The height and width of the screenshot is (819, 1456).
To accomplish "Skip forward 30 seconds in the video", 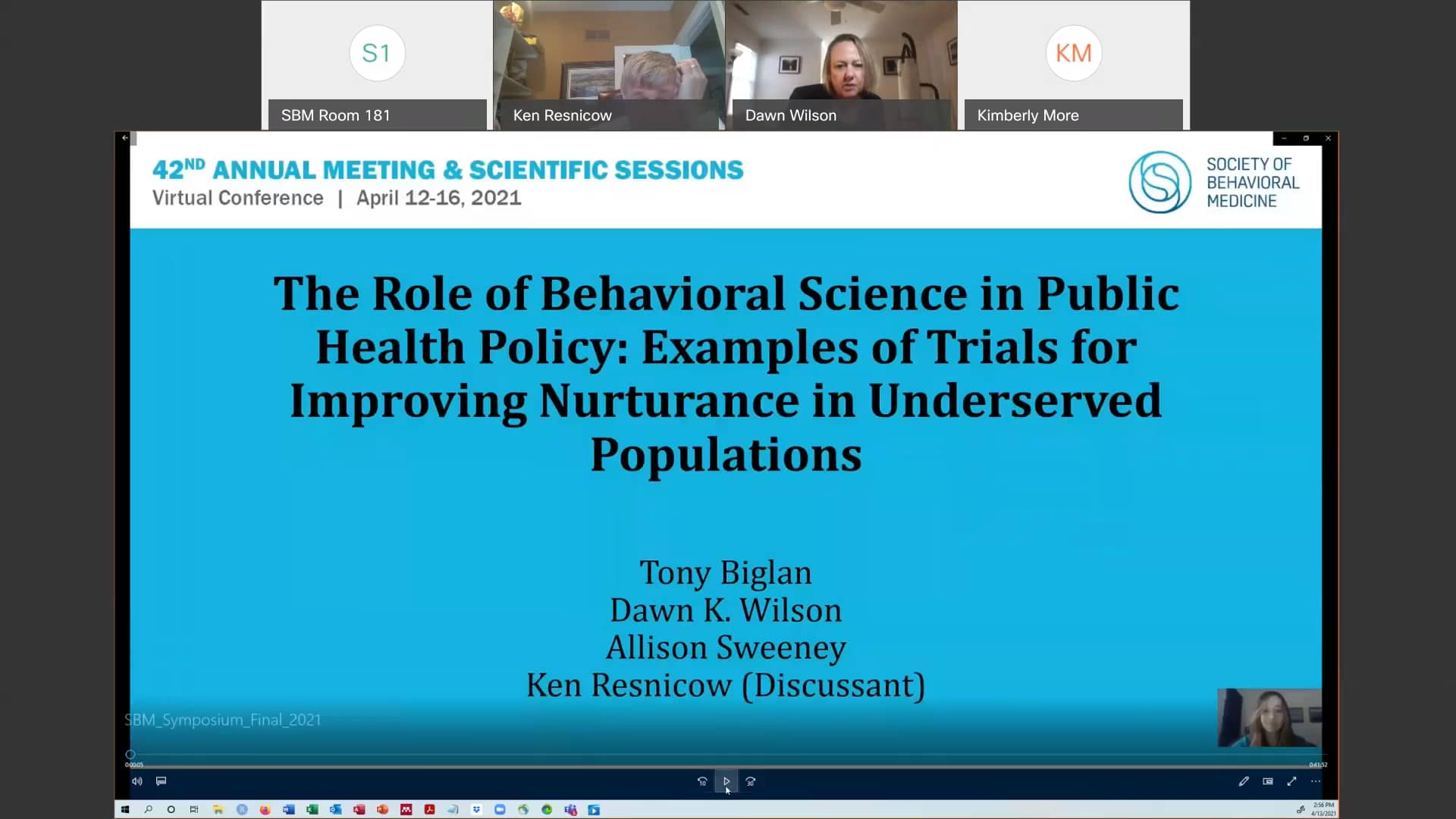I will click(750, 780).
